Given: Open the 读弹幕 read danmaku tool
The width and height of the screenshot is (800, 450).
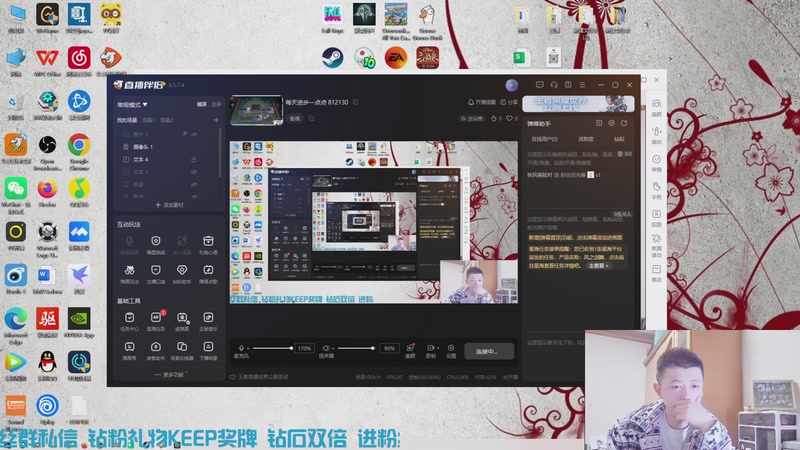Looking at the screenshot, I should click(x=182, y=321).
